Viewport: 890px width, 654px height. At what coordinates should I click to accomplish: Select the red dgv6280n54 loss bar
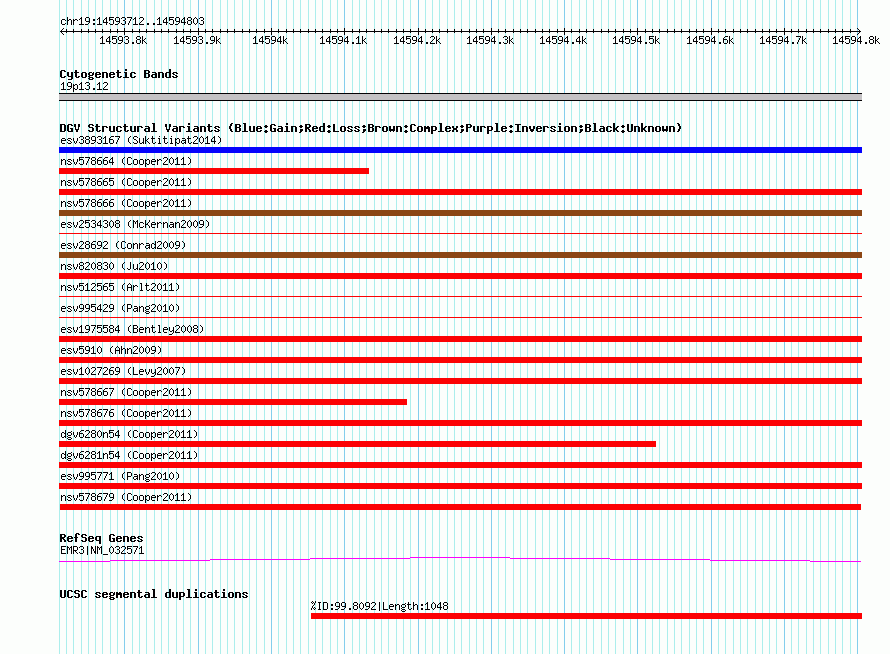pos(358,444)
